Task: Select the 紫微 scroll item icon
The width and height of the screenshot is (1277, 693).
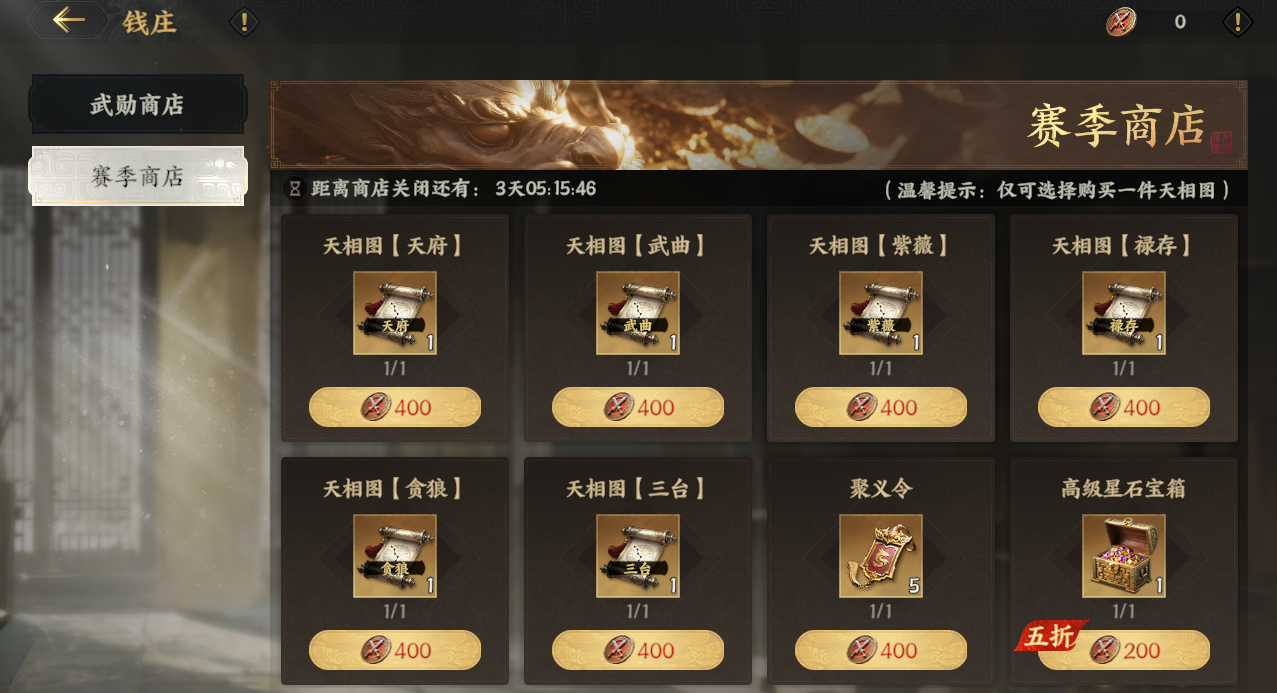Action: coord(881,313)
